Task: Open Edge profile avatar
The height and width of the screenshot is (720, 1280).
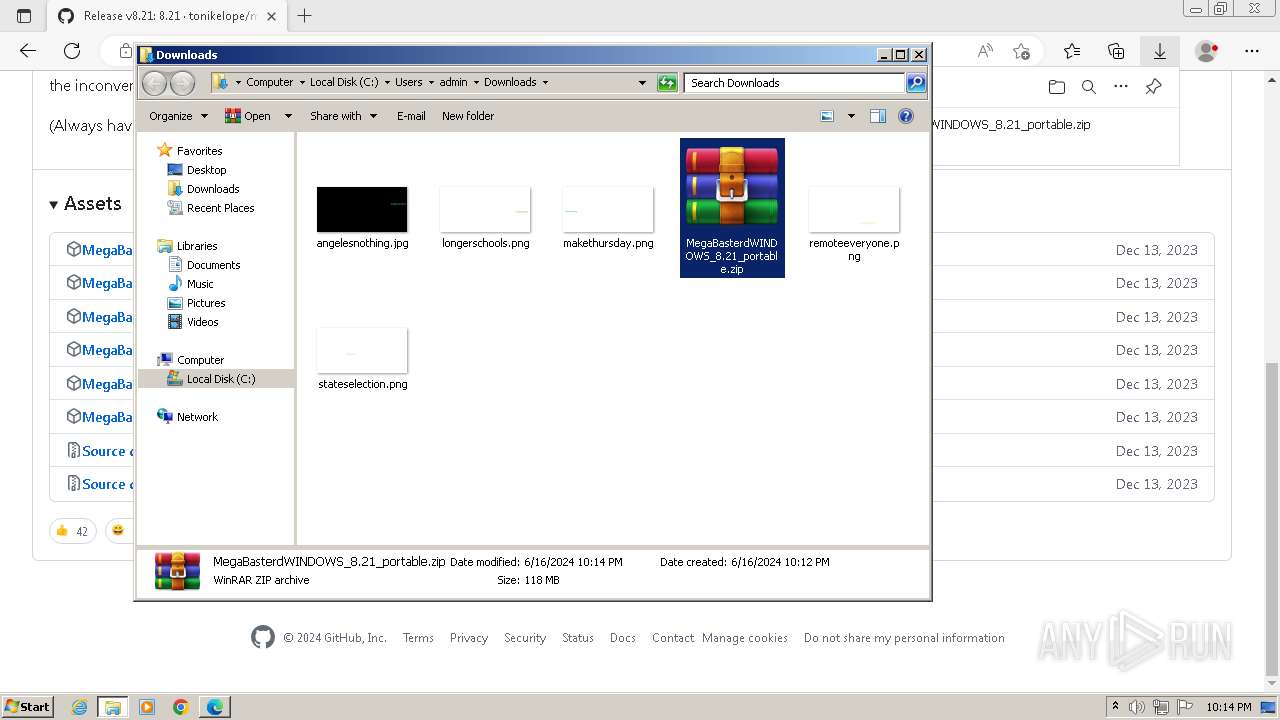Action: click(x=1207, y=50)
